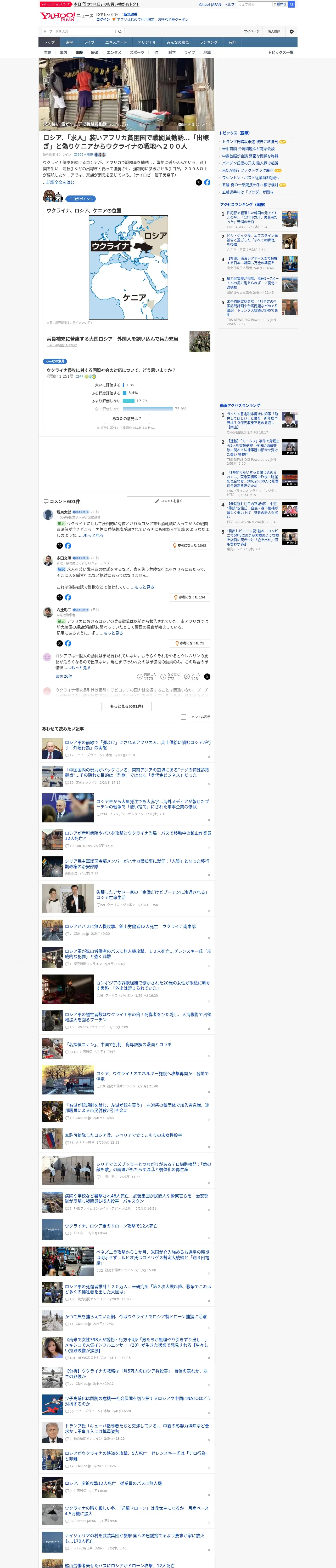
Task: Share 坂東太郎's comment on Facebook
Action: (x=68, y=545)
